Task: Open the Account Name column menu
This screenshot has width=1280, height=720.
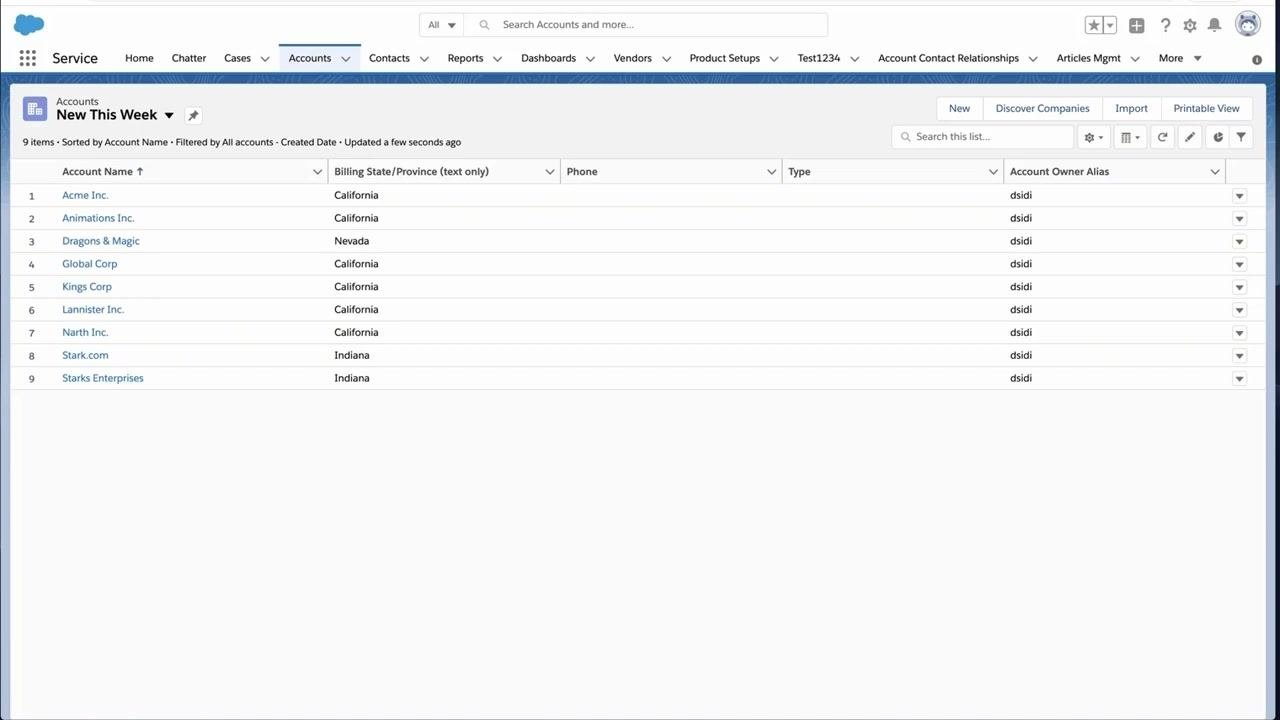Action: click(x=317, y=172)
